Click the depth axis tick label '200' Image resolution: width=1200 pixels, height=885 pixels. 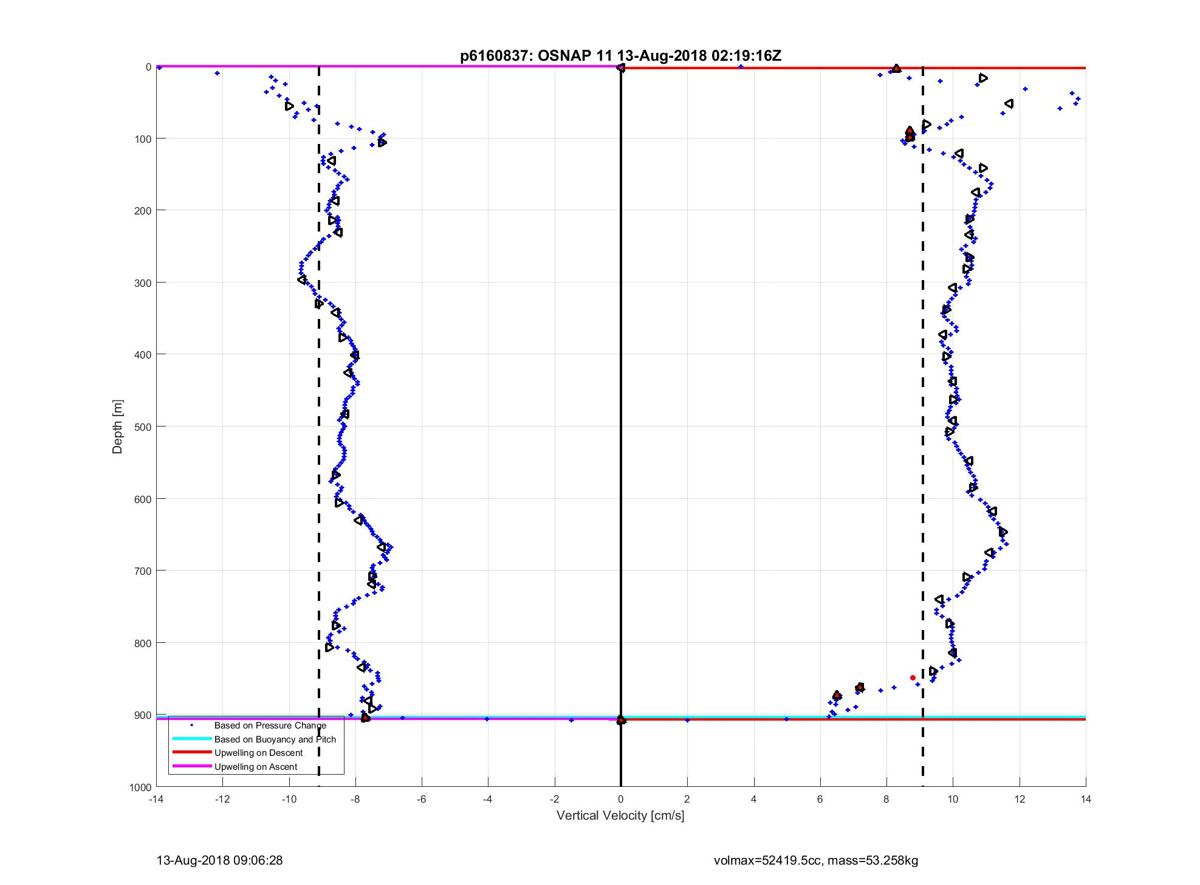click(x=141, y=211)
